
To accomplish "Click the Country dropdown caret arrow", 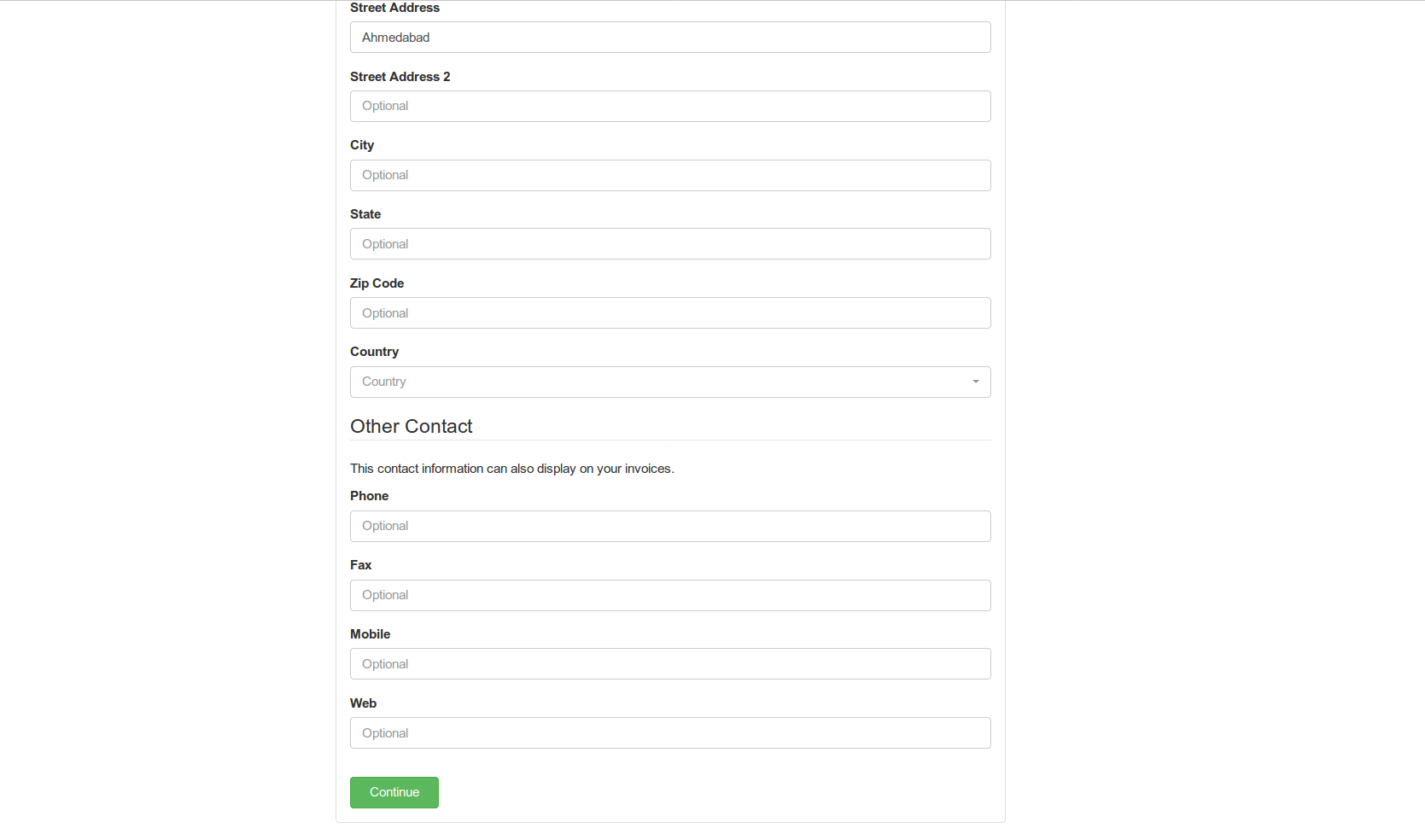I will 975,382.
